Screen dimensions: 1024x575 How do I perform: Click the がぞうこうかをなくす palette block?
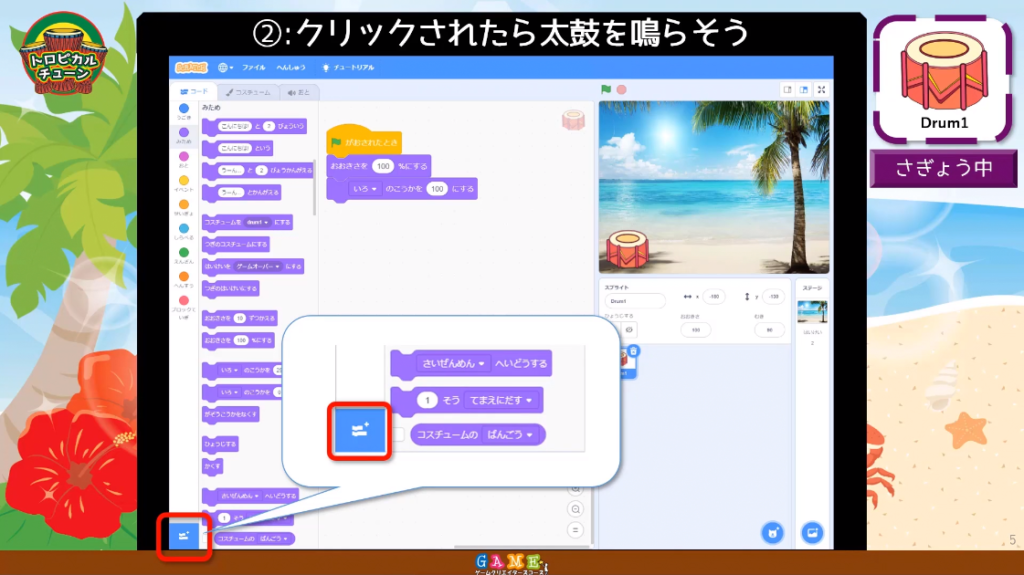point(231,414)
